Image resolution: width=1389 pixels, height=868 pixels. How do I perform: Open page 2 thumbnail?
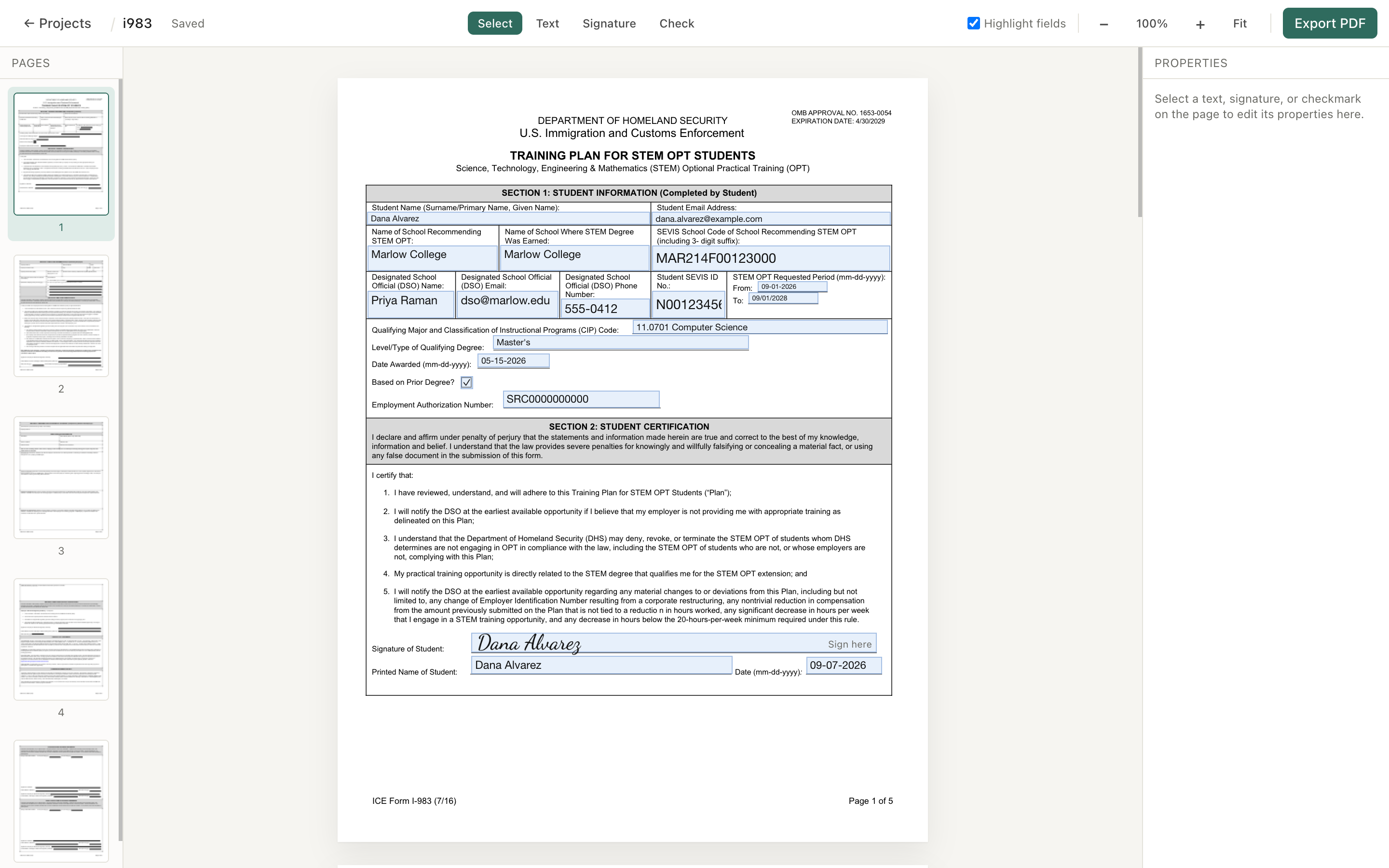[61, 316]
